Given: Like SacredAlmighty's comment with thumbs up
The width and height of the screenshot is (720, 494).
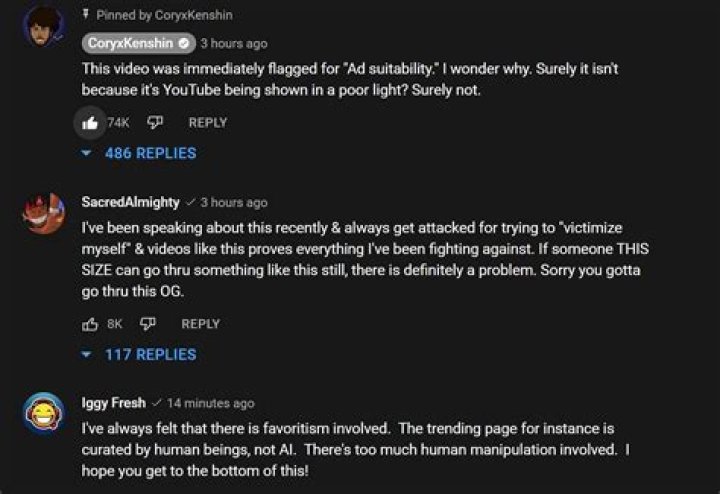Looking at the screenshot, I should [x=90, y=324].
